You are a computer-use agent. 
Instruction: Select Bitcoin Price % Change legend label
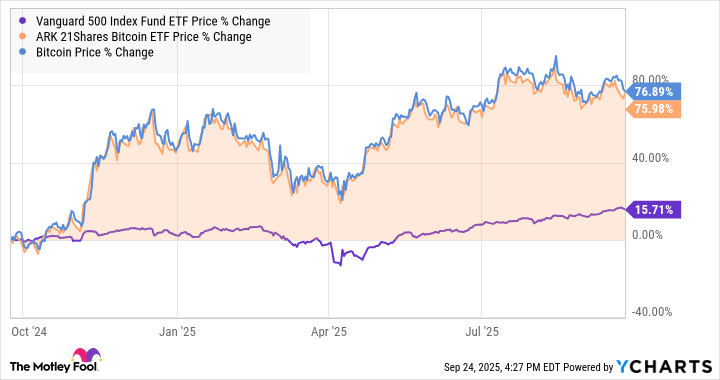(95, 52)
